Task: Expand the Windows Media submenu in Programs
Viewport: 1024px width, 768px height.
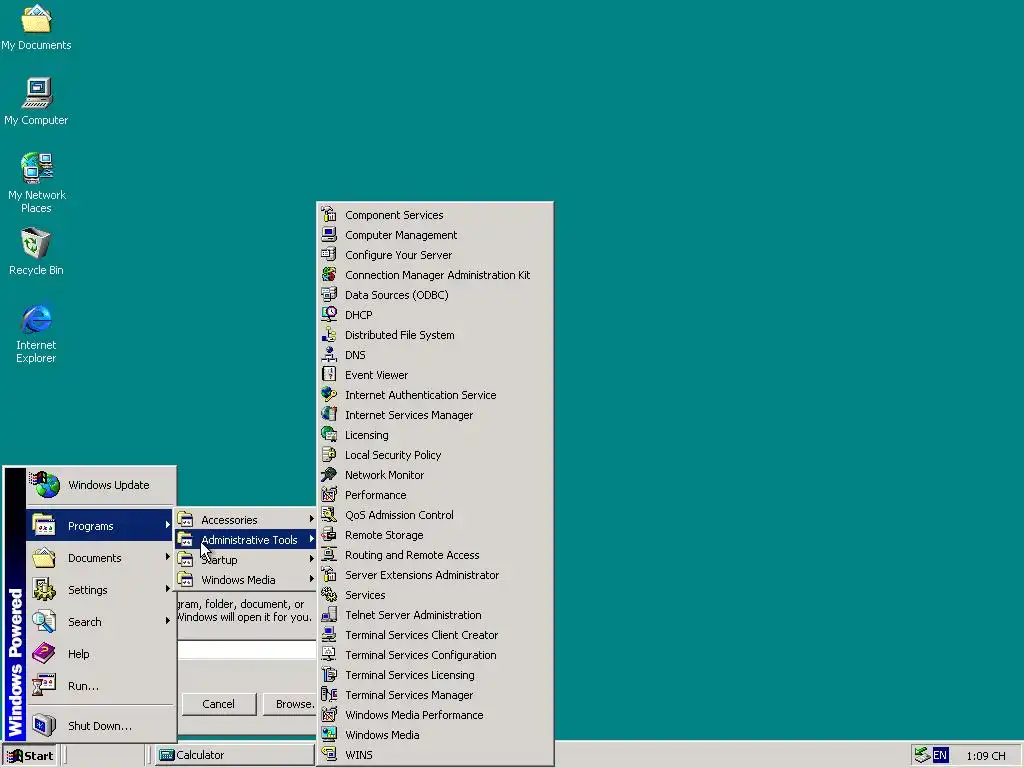Action: 246,580
